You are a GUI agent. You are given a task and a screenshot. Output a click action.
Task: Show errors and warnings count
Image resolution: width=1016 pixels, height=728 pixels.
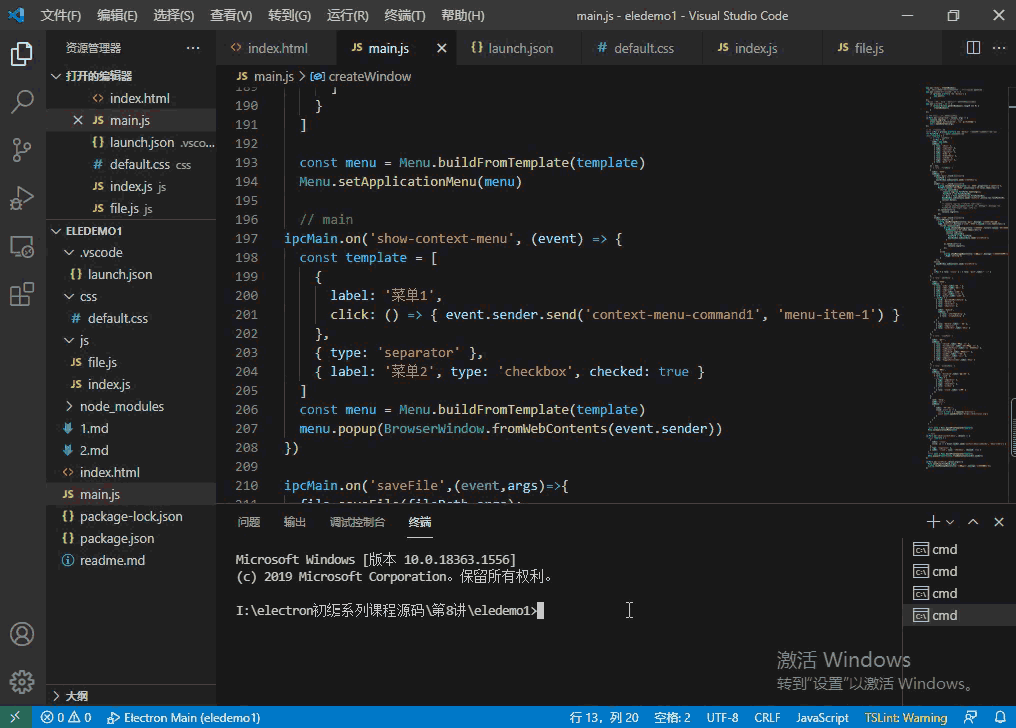tap(65, 717)
